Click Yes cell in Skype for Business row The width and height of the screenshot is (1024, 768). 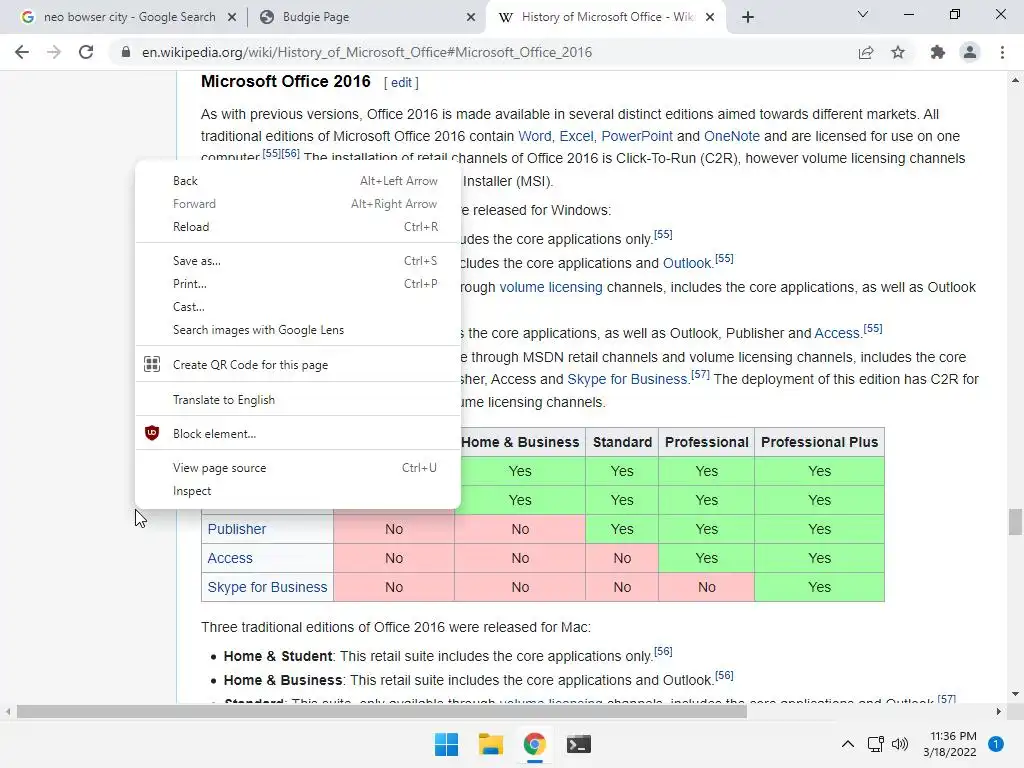click(x=819, y=587)
